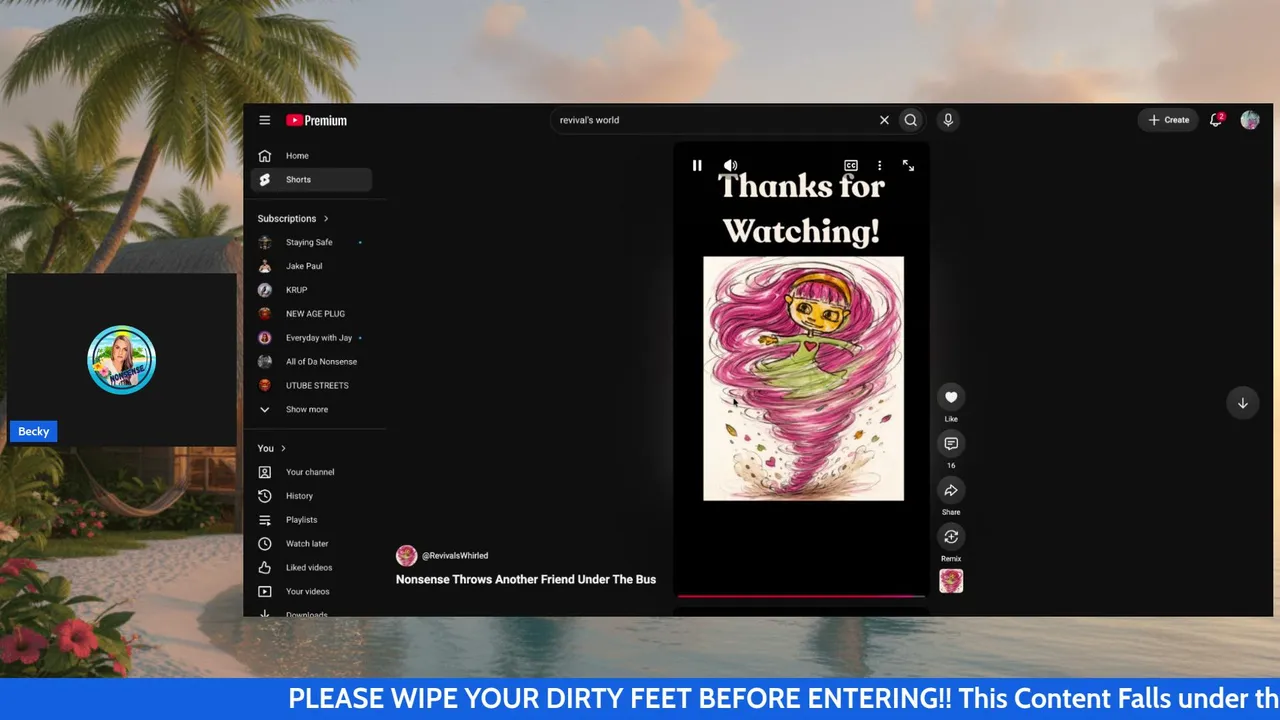Viewport: 1280px width, 720px height.
Task: Like the Short with the heart
Action: [951, 397]
